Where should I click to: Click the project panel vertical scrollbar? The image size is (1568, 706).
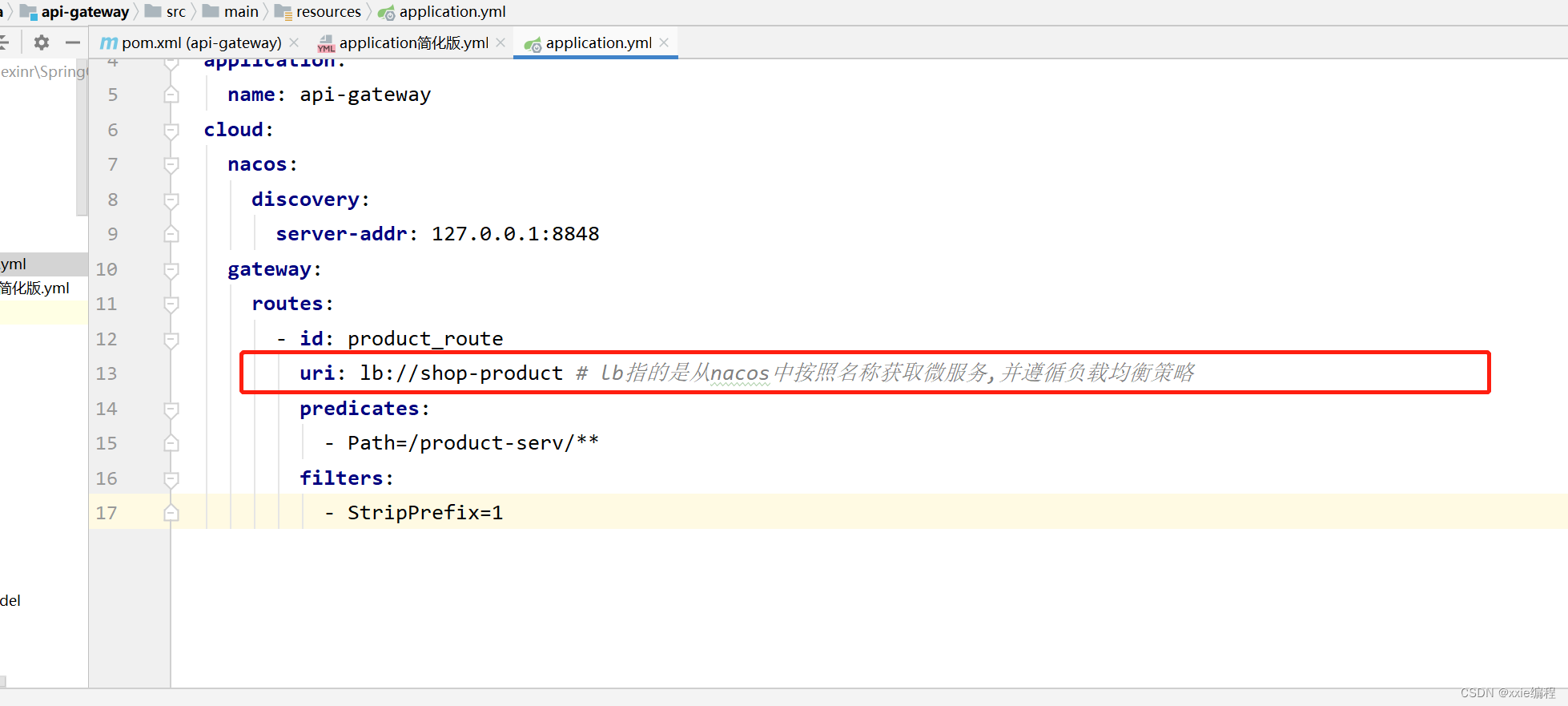tap(82, 136)
